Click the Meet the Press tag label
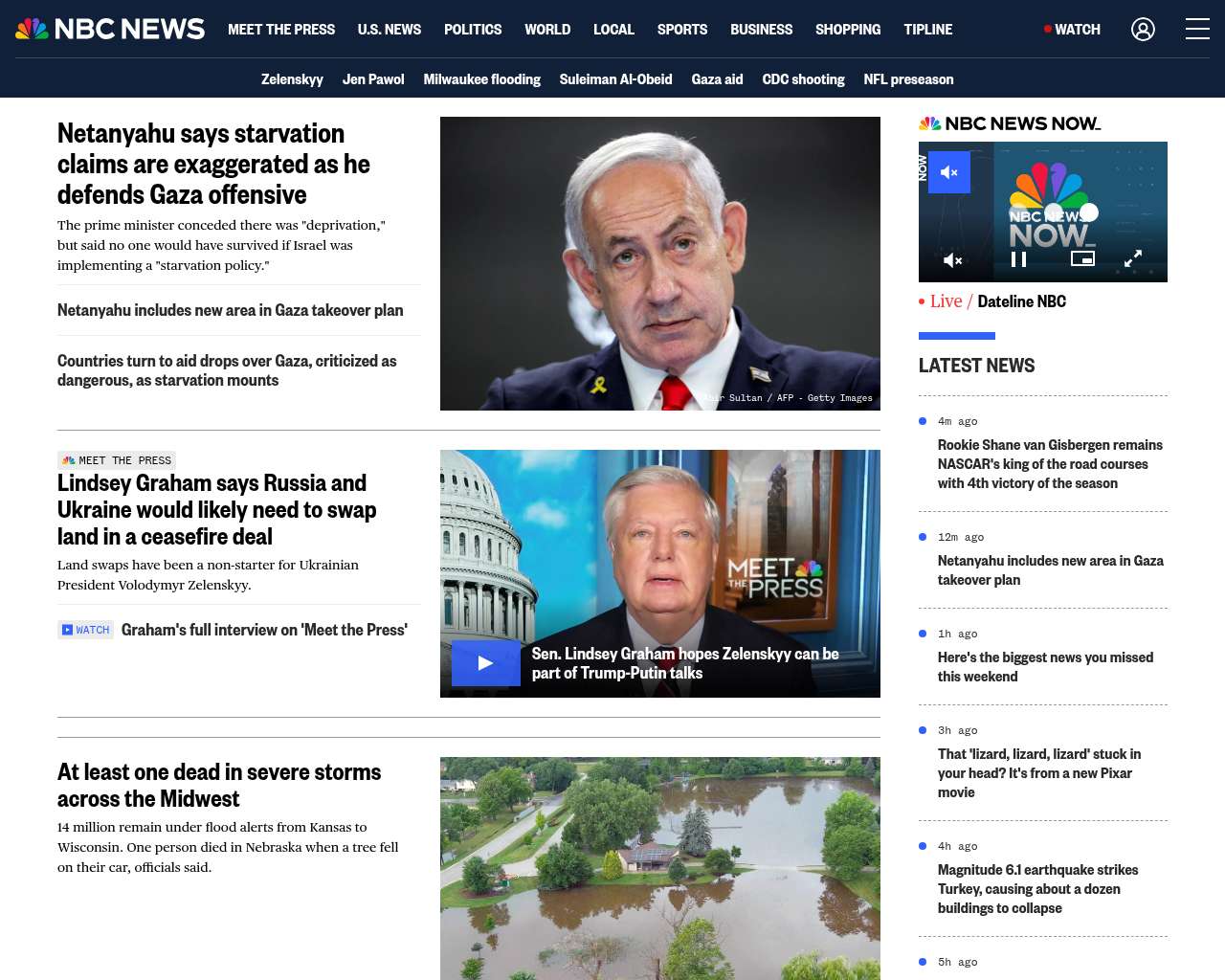The height and width of the screenshot is (980, 1225). pyautogui.click(x=117, y=460)
